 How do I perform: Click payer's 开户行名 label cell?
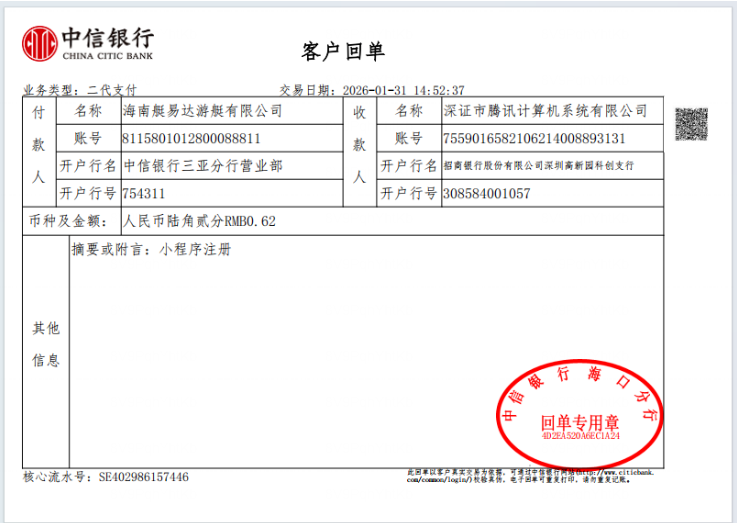tap(88, 166)
